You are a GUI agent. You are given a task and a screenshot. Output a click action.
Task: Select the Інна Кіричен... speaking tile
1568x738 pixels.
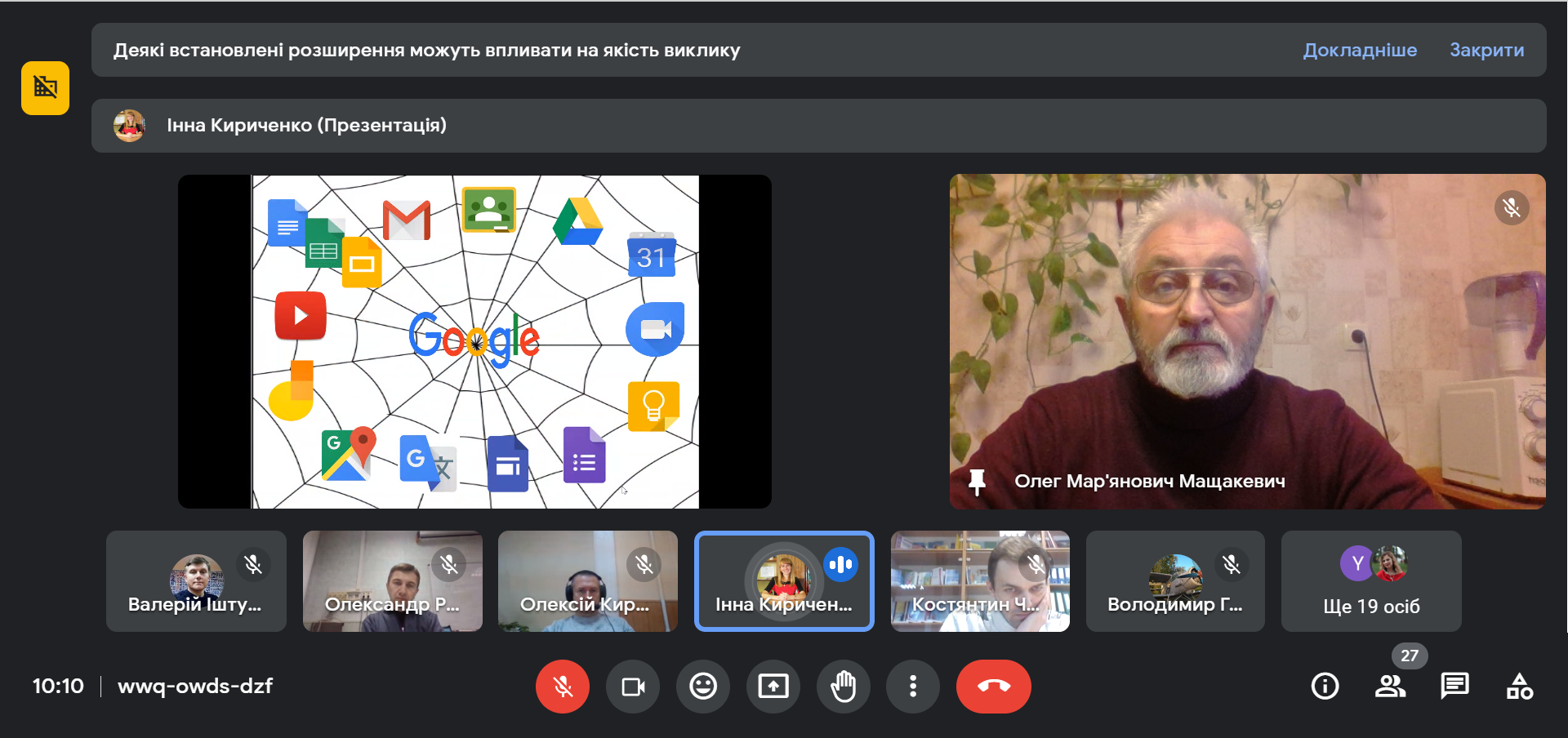tap(784, 581)
